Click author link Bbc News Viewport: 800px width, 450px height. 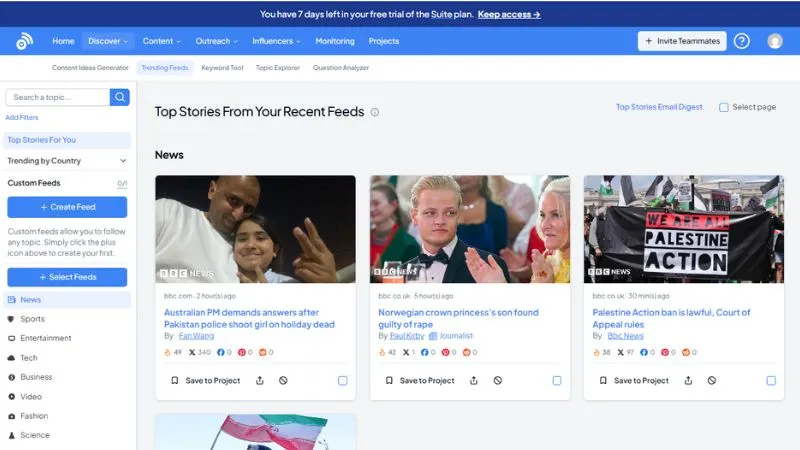point(626,336)
